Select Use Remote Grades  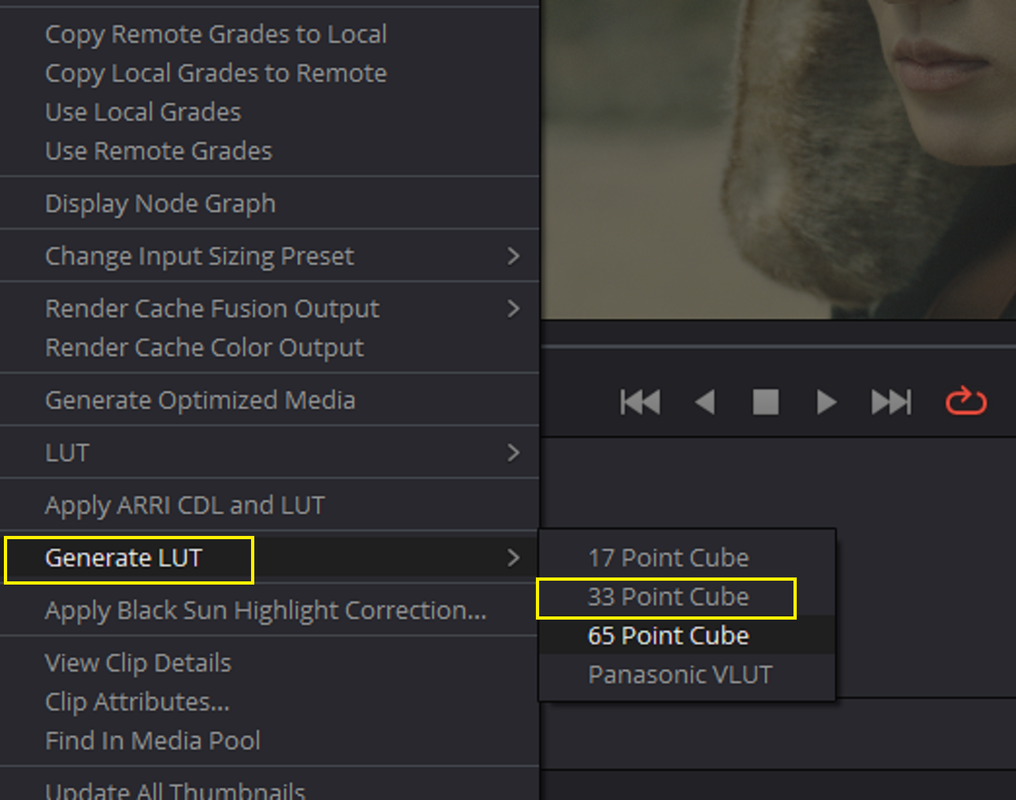159,151
